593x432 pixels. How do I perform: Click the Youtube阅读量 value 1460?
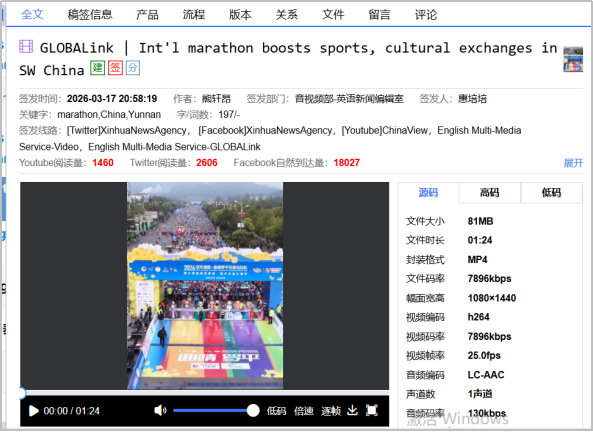[x=103, y=163]
